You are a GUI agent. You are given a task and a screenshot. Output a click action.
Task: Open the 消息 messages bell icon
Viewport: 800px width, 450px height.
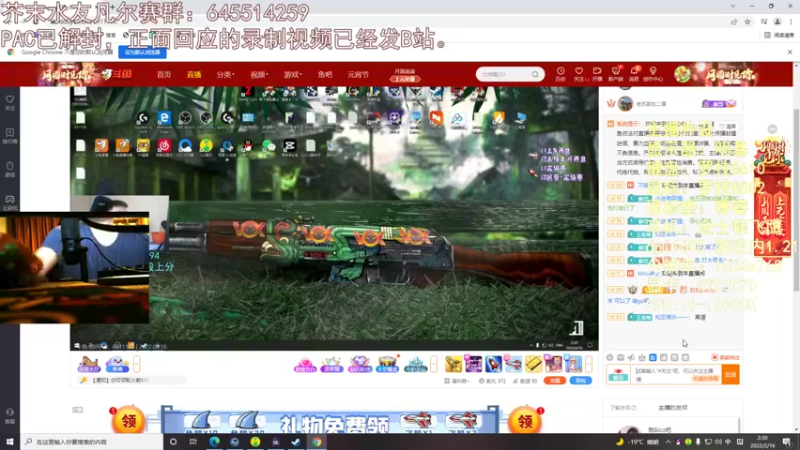click(634, 74)
